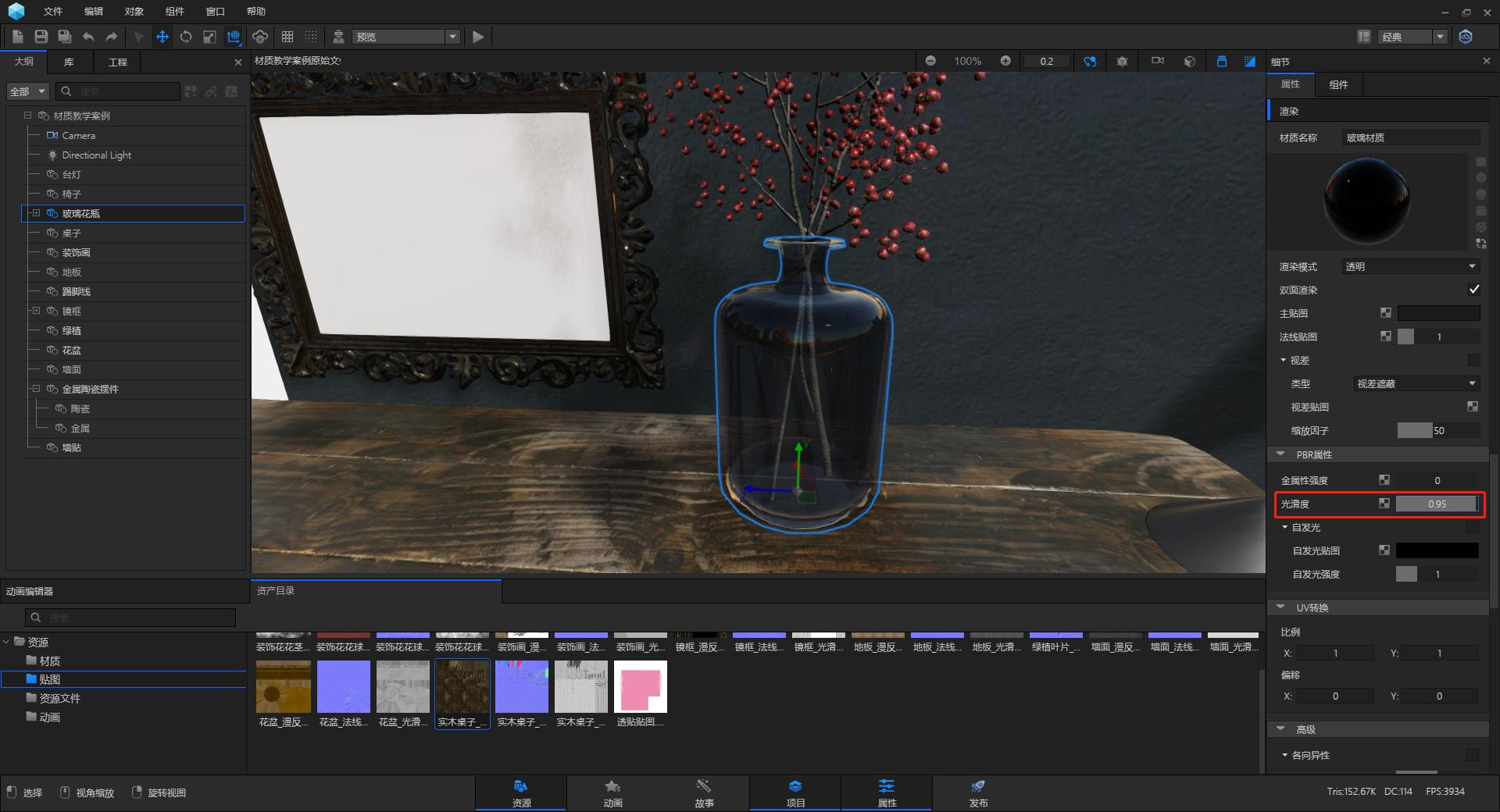1500x812 pixels.
Task: Click the 光滑度 slider at 0.95
Action: (1437, 504)
